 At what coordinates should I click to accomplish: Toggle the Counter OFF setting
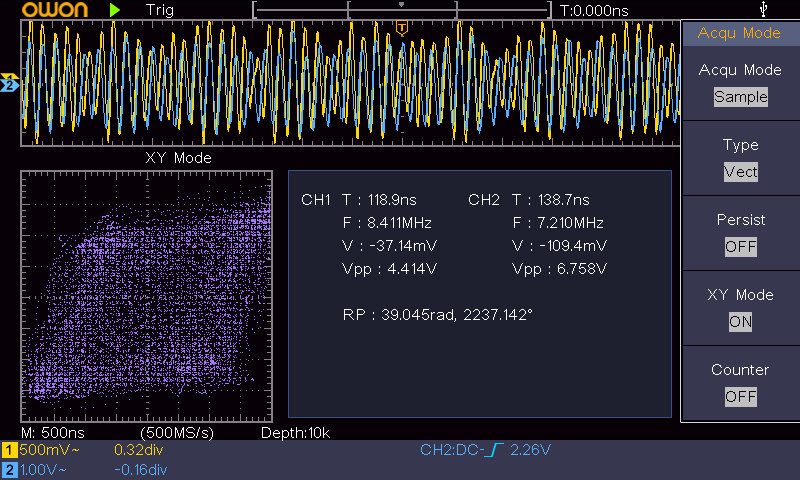click(x=740, y=397)
